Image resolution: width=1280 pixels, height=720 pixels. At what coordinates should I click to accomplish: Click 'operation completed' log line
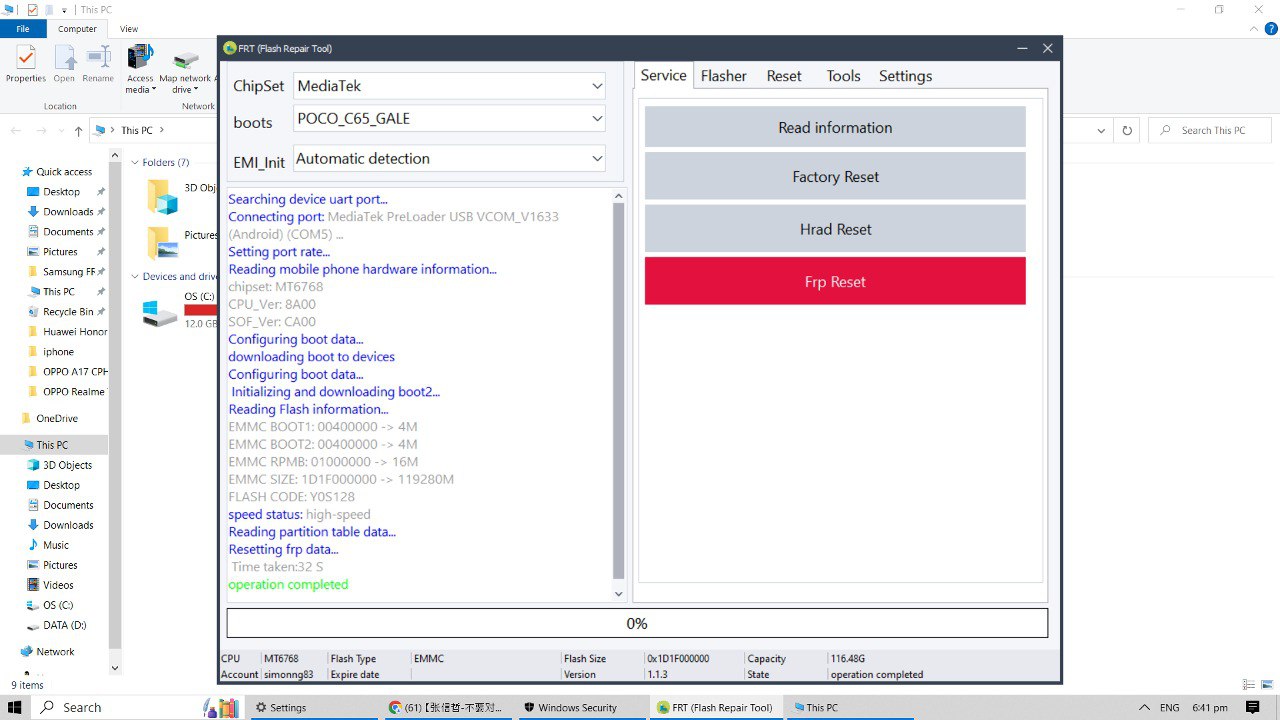288,584
